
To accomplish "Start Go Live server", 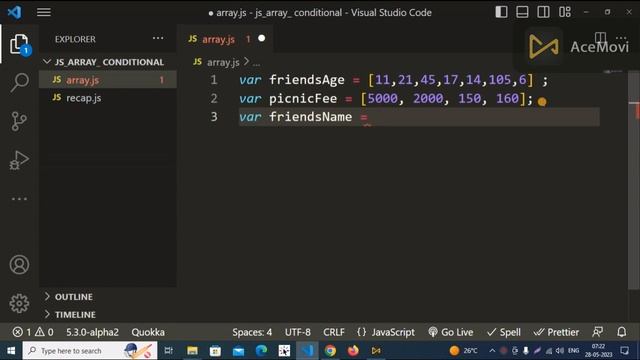I will click(451, 332).
